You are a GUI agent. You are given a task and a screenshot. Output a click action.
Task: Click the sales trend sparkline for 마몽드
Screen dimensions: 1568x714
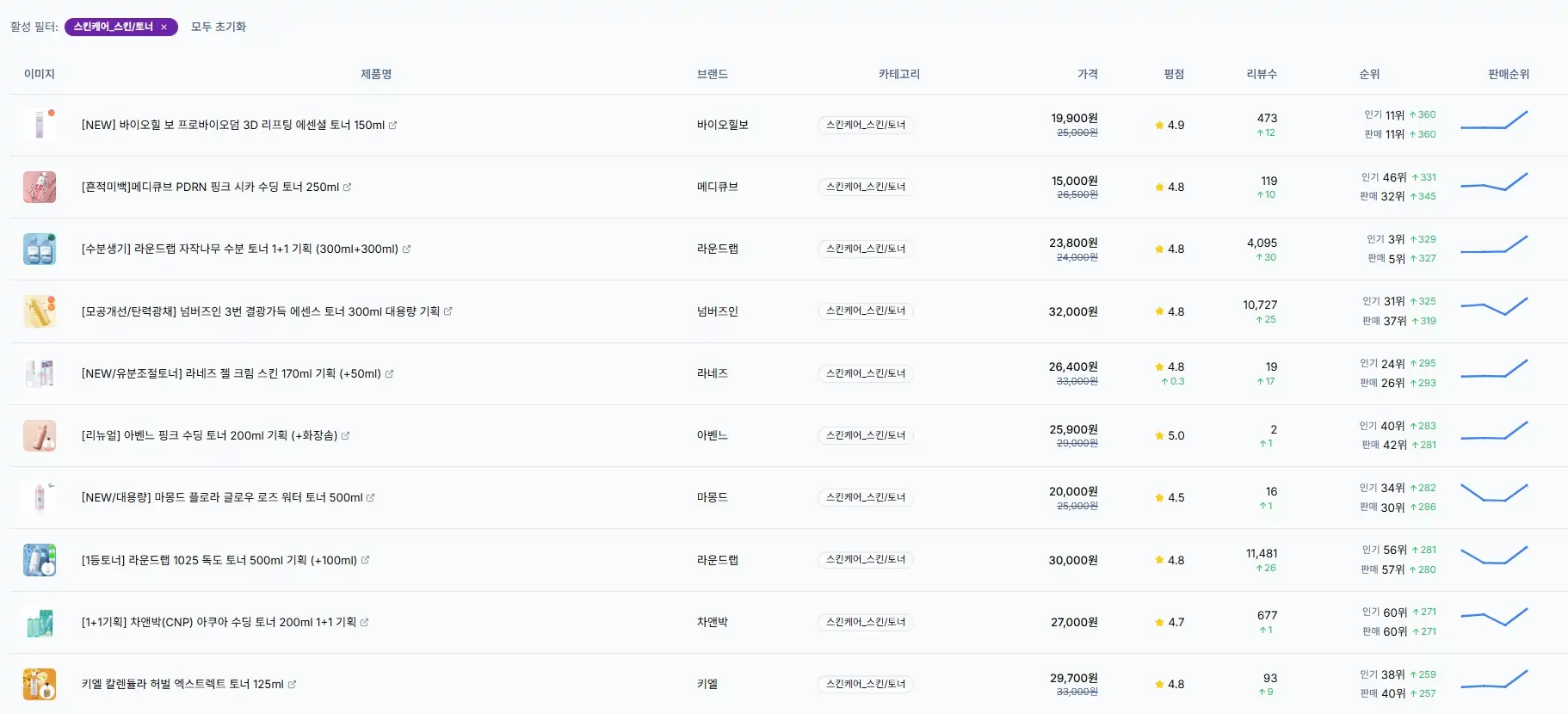coord(1494,493)
